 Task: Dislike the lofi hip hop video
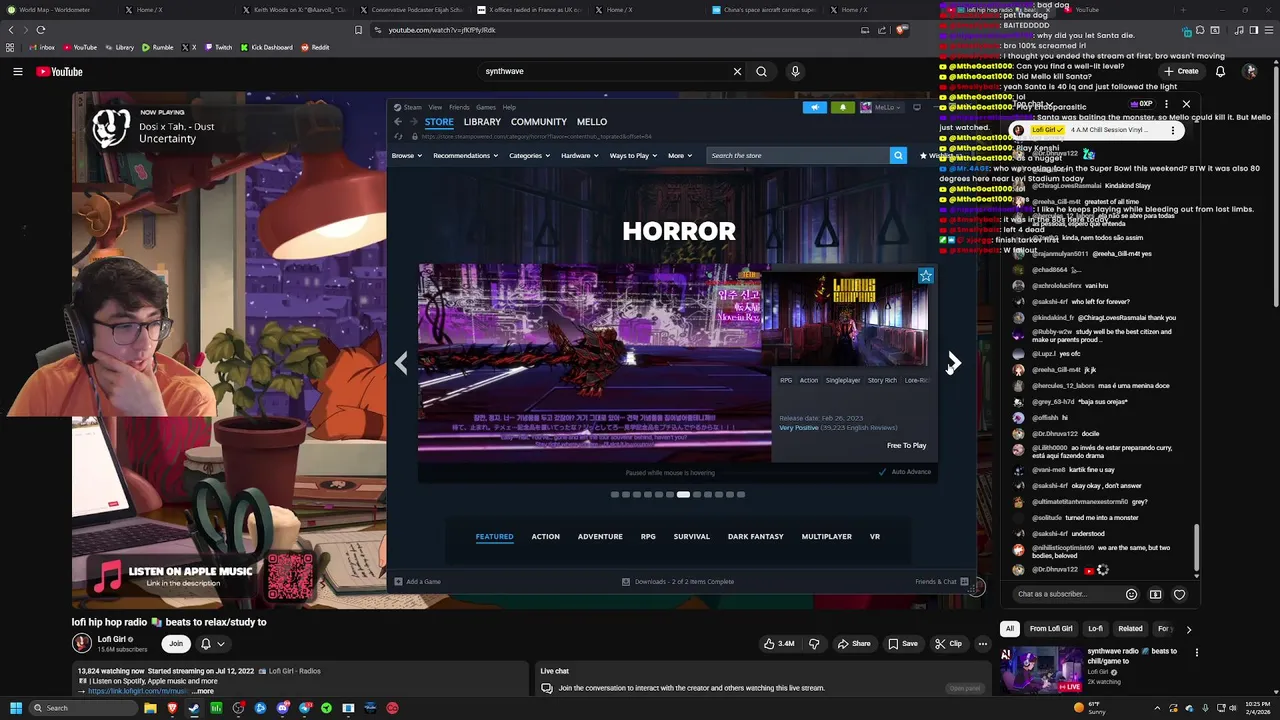coord(814,644)
